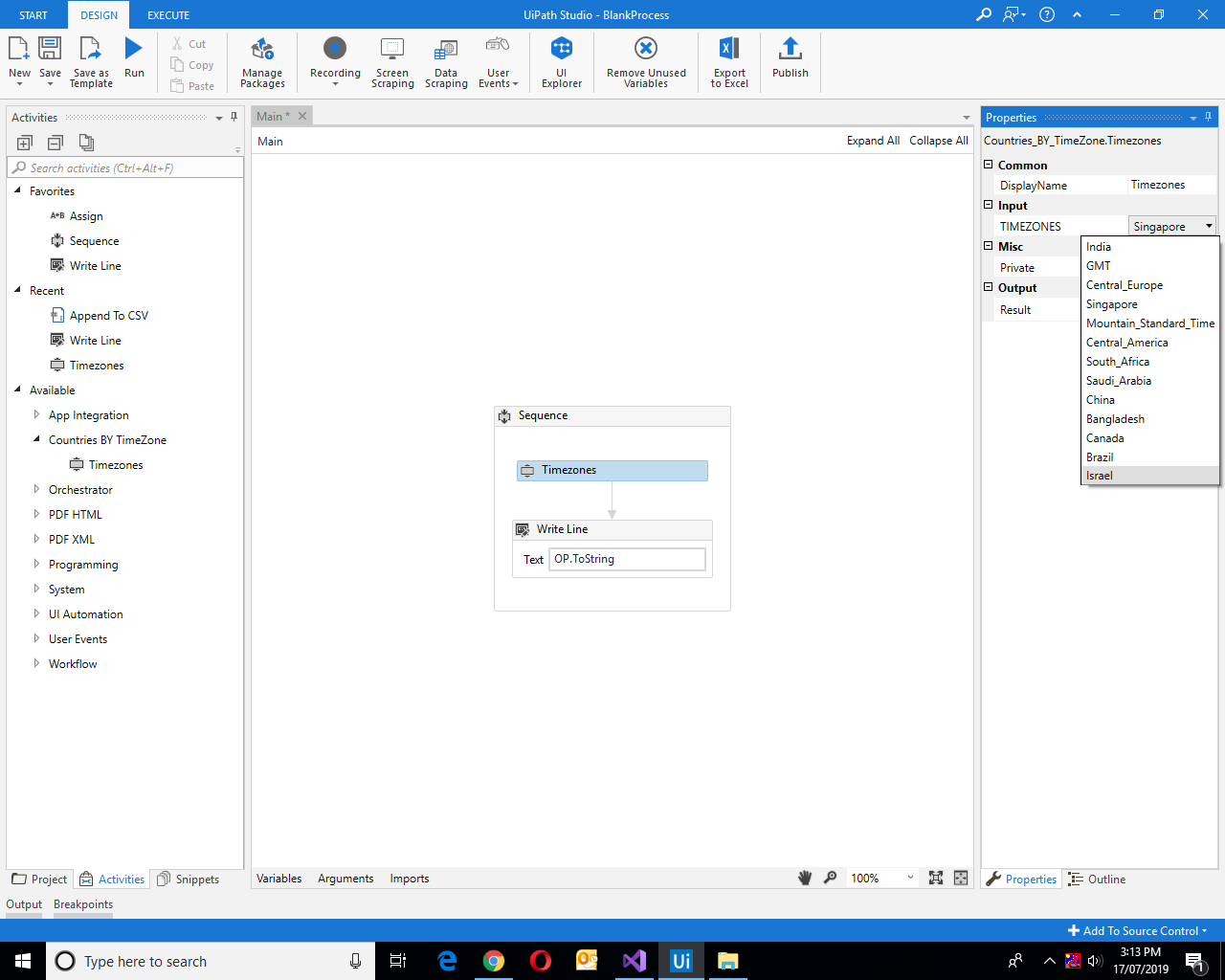Open the zoom percentage dropdown
The height and width of the screenshot is (980, 1225).
click(910, 878)
